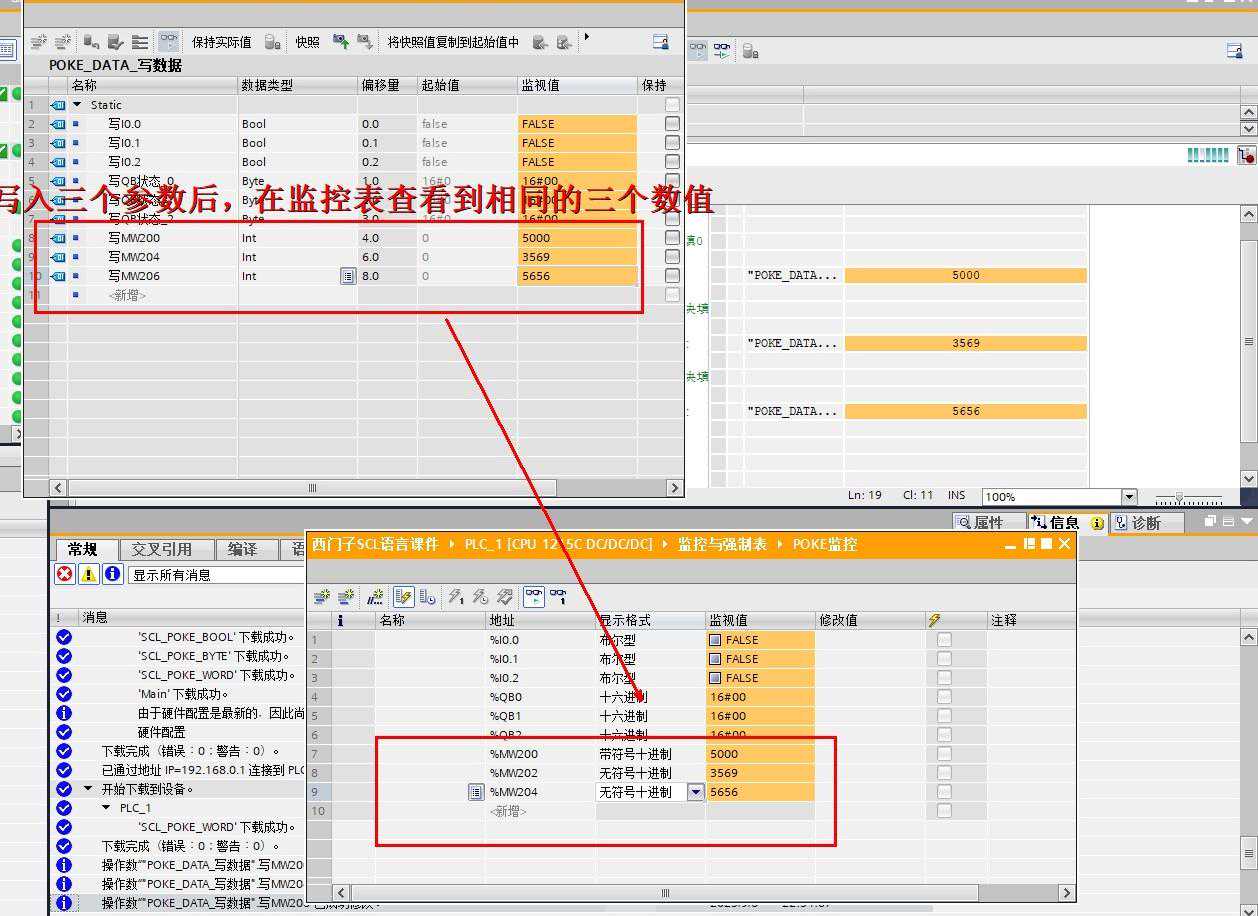Click the warnings filter icon in info panel
1258x916 pixels.
89,574
